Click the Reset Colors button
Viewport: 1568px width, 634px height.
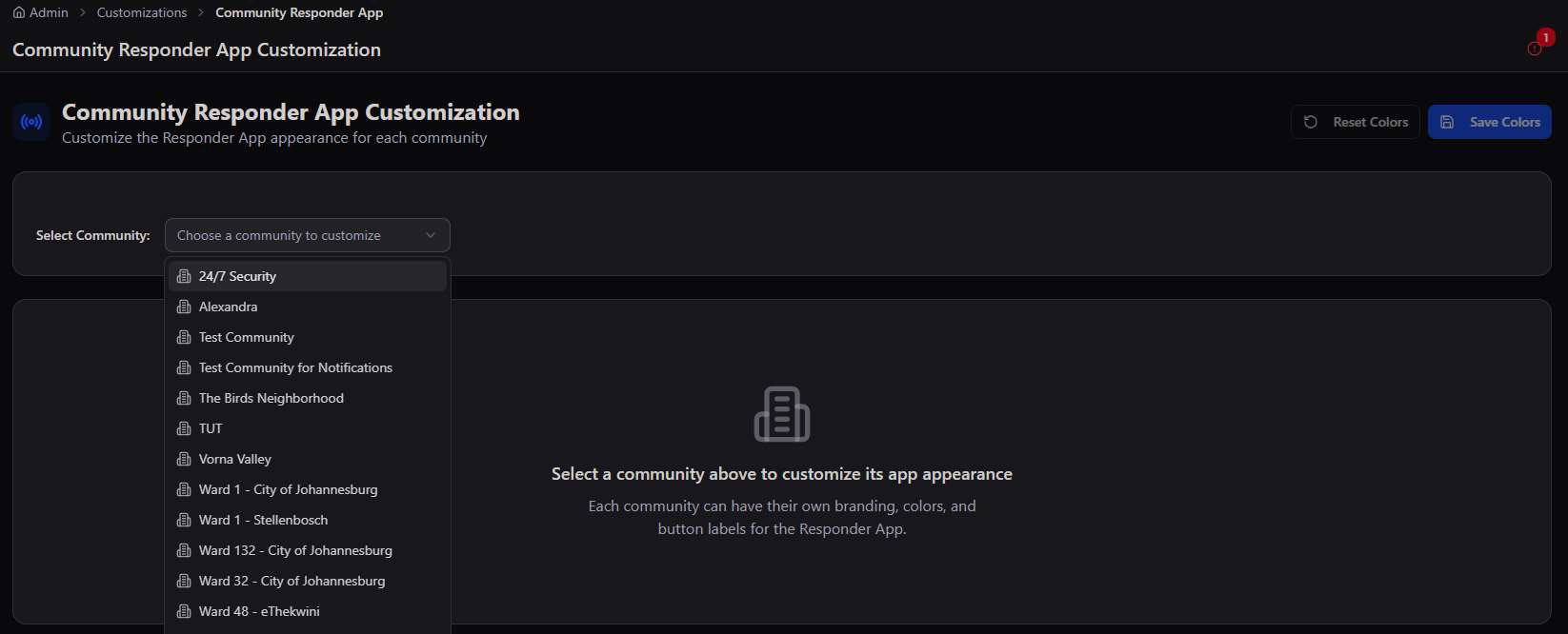point(1356,122)
